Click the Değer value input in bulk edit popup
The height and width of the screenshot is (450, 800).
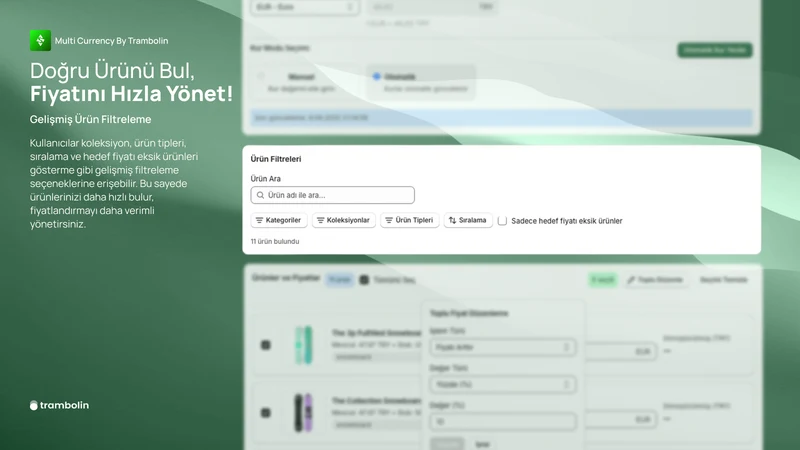(x=503, y=421)
